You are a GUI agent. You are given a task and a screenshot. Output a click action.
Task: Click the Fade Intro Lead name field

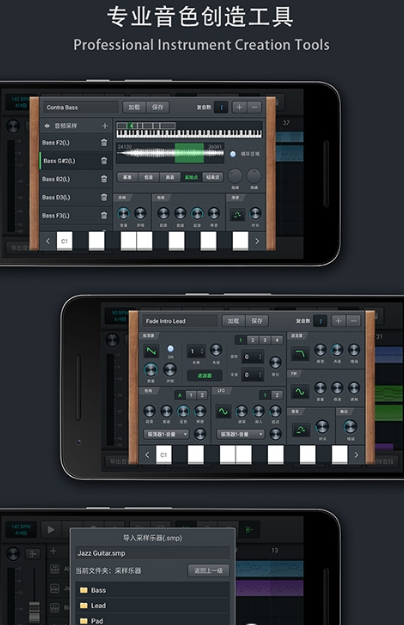pos(180,321)
